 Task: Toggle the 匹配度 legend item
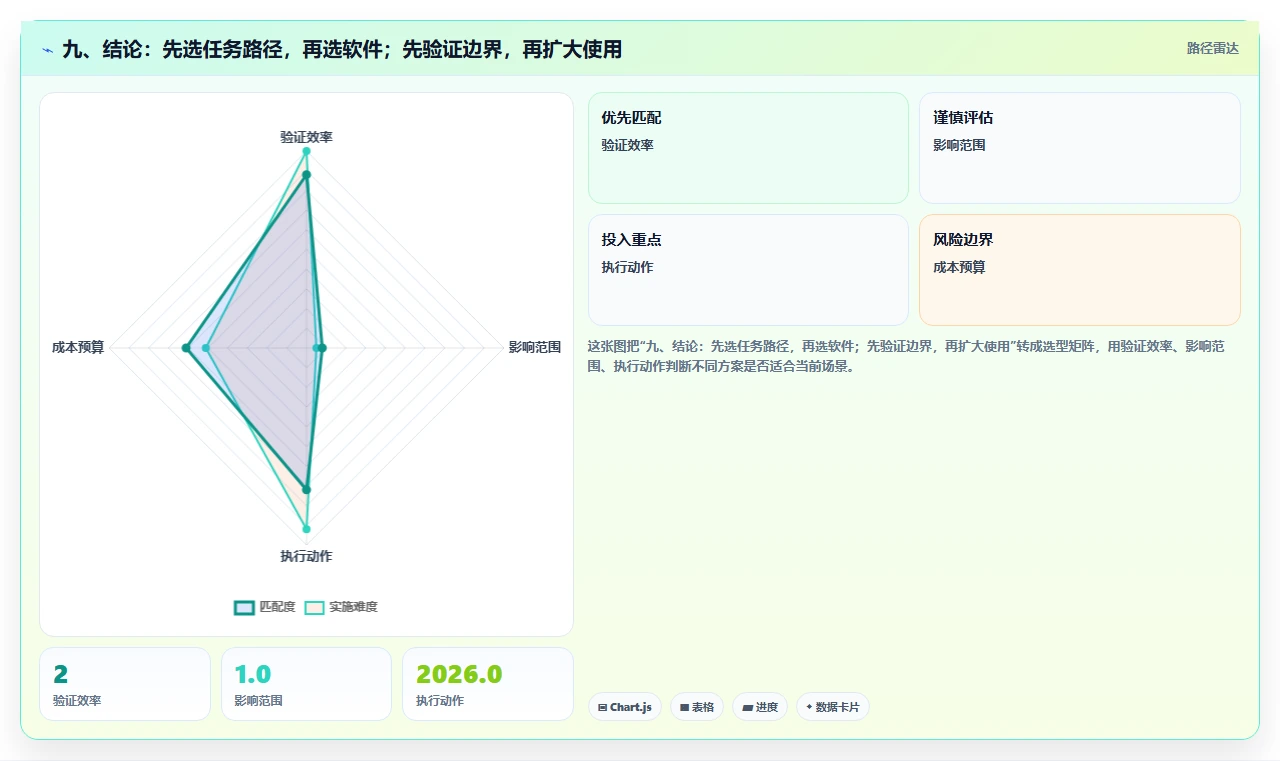(265, 607)
